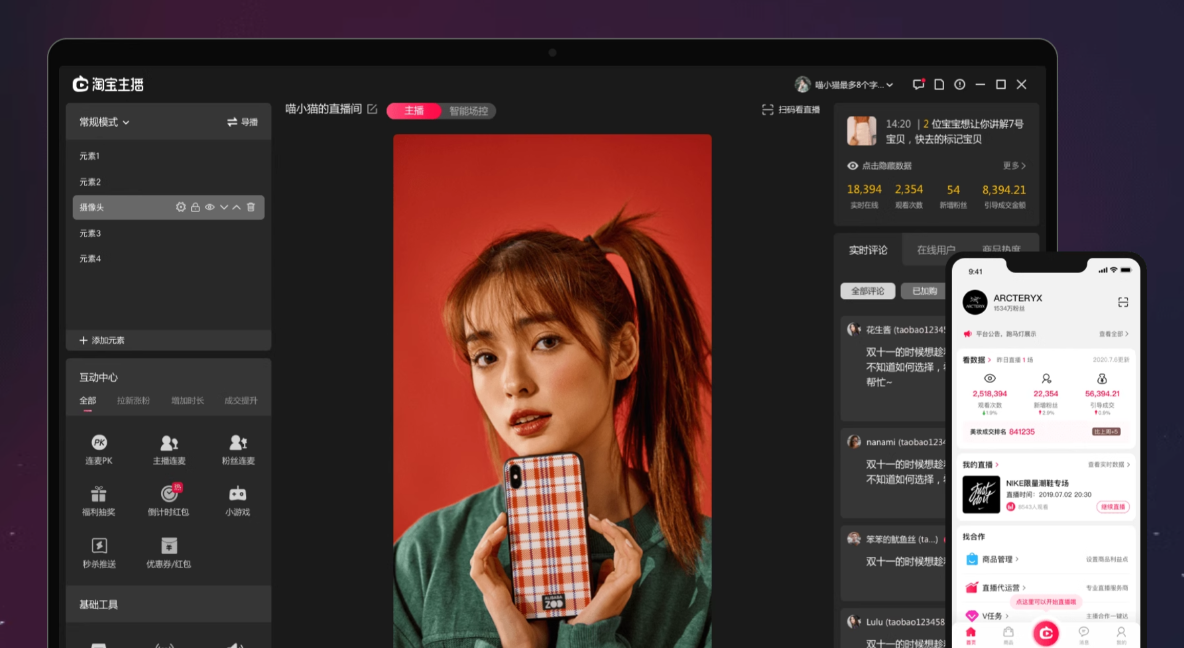
Task: Open the 优惠券/红包 coupon tool
Action: pos(168,552)
